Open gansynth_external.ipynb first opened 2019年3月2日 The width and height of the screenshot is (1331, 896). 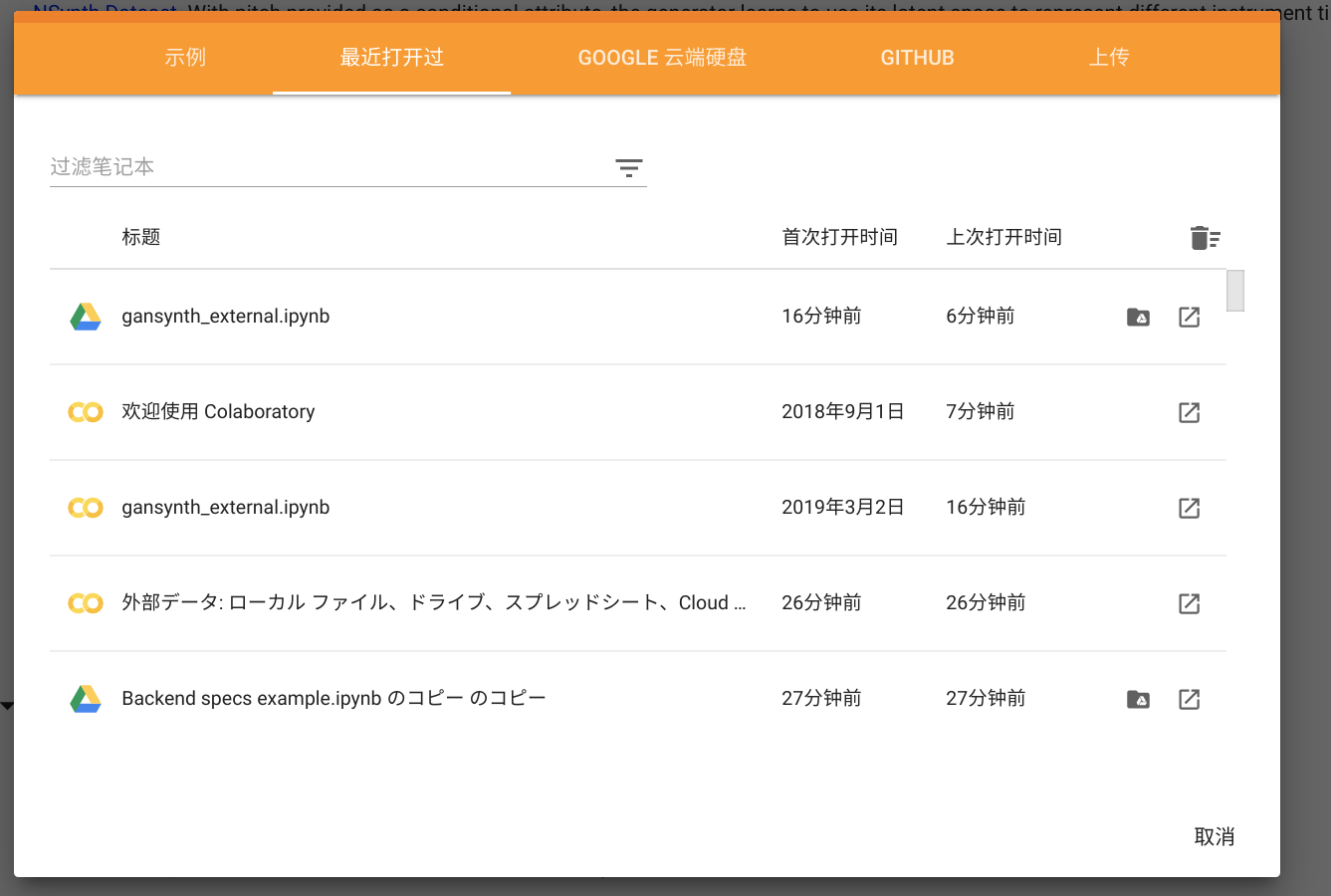(x=226, y=508)
